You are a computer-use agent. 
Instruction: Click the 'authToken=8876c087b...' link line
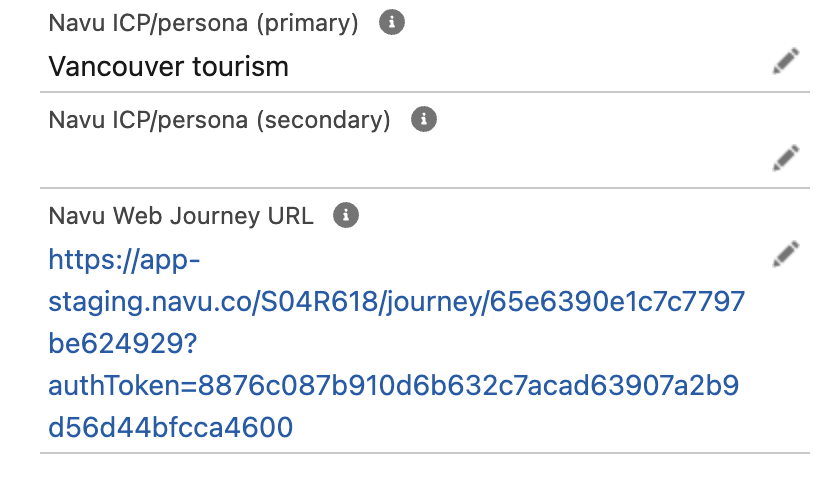393,385
